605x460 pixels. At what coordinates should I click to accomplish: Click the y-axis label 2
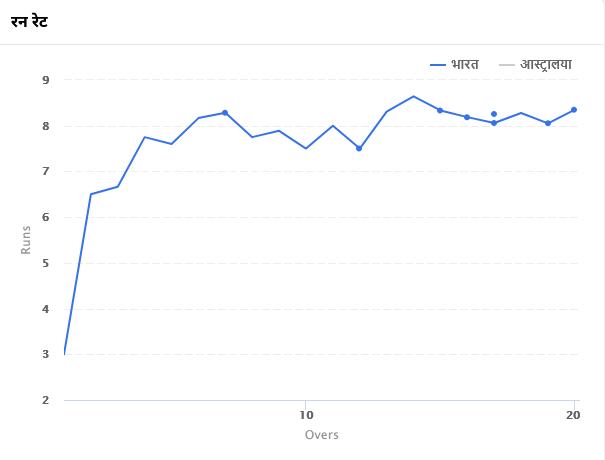tap(45, 401)
